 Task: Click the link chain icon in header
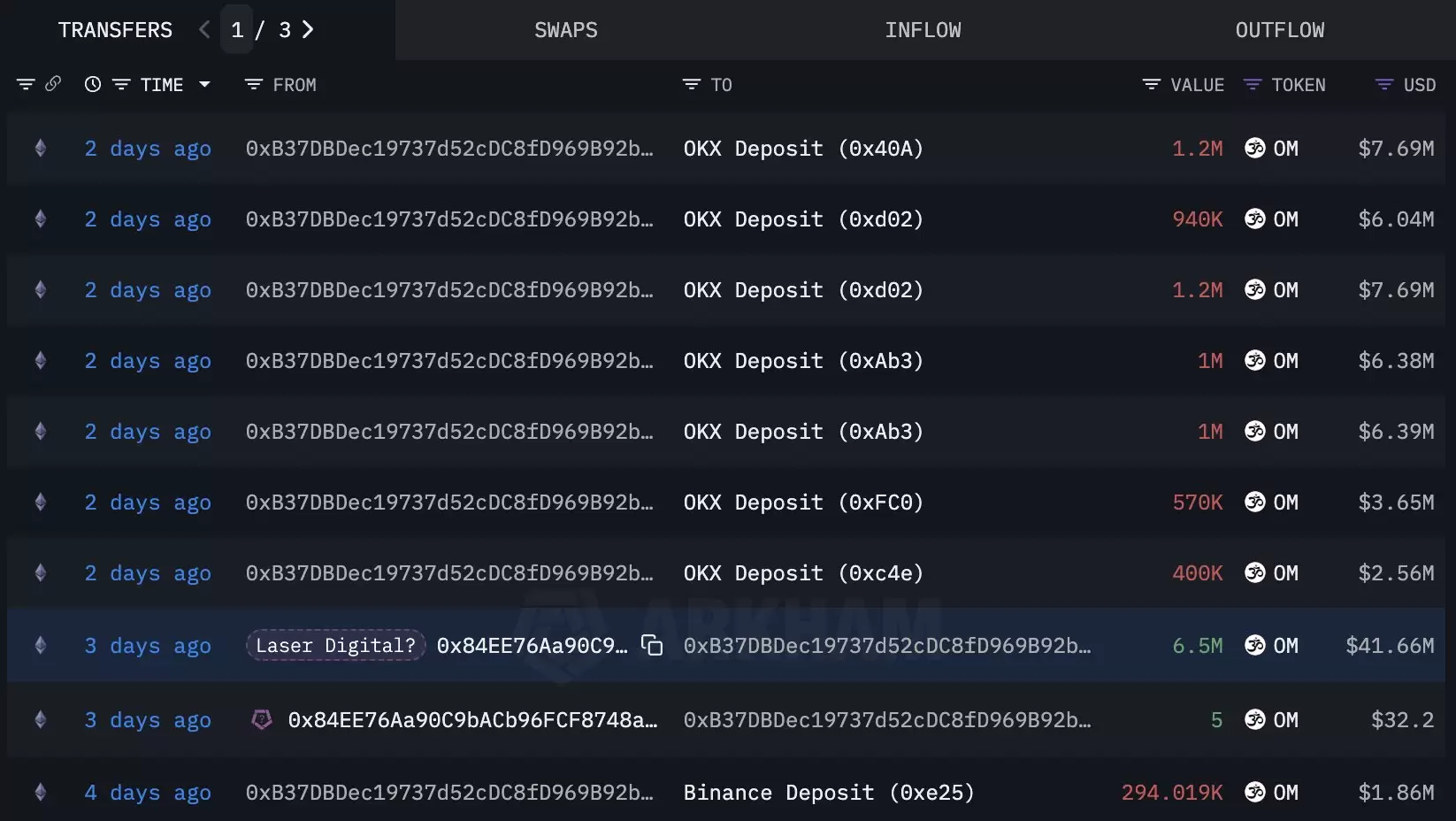pyautogui.click(x=53, y=84)
